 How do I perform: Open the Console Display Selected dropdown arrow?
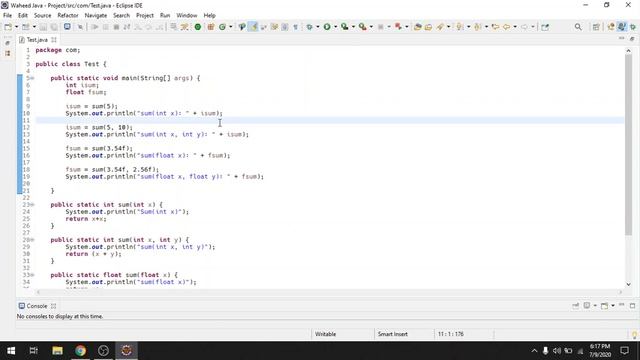595,306
